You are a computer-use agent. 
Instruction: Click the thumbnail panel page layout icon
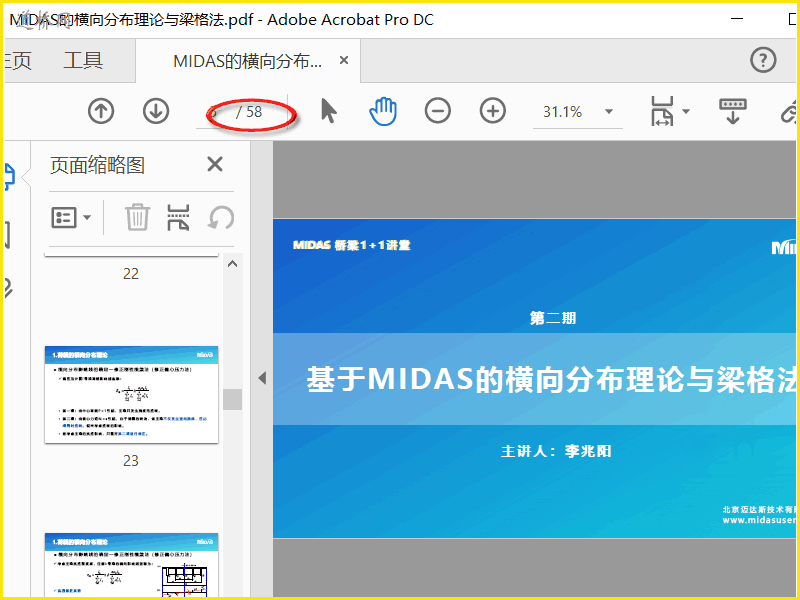(x=178, y=218)
